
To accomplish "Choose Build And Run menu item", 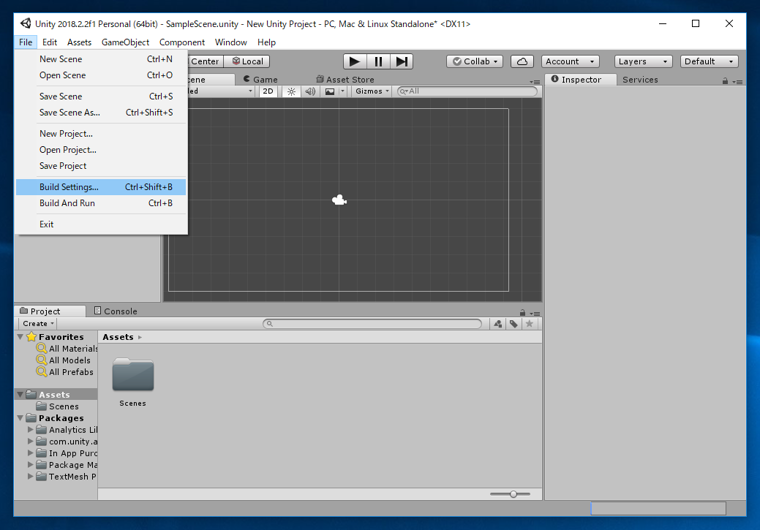I will click(x=101, y=203).
